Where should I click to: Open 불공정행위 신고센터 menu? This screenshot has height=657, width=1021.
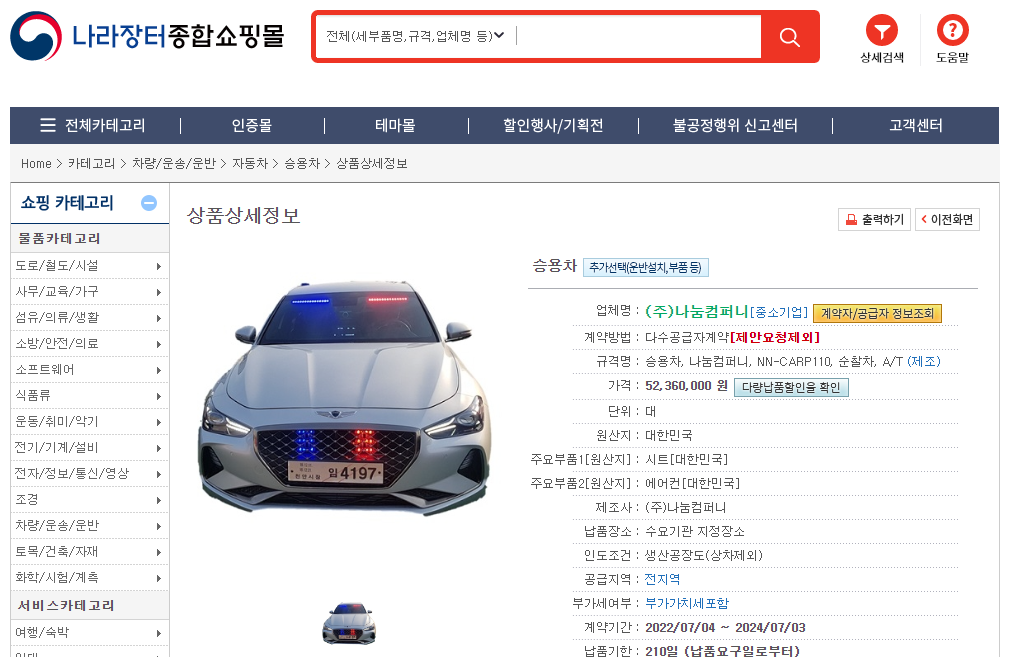pyautogui.click(x=735, y=125)
